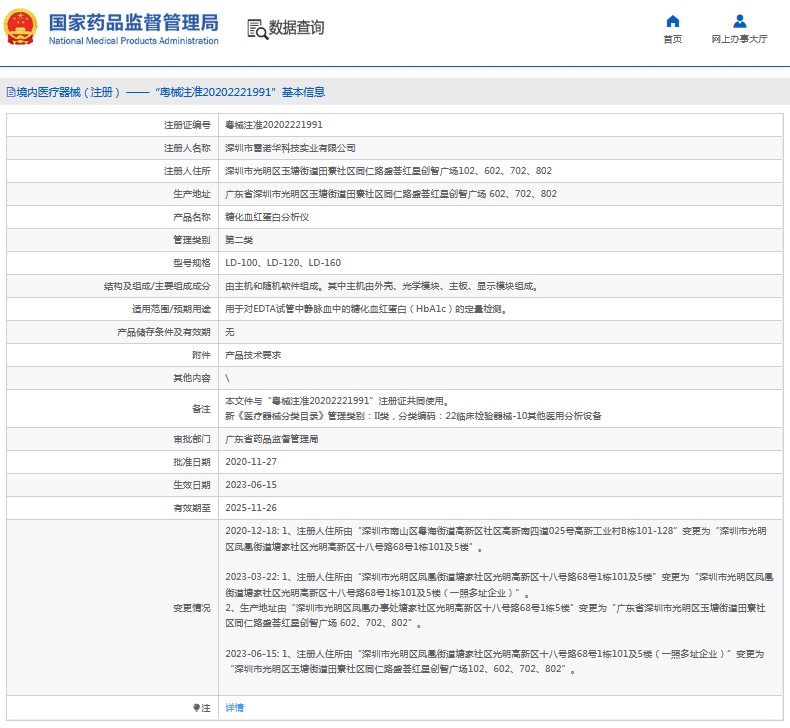This screenshot has height=728, width=790.
Task: Click the 注册人住所 address value
Action: [388, 171]
